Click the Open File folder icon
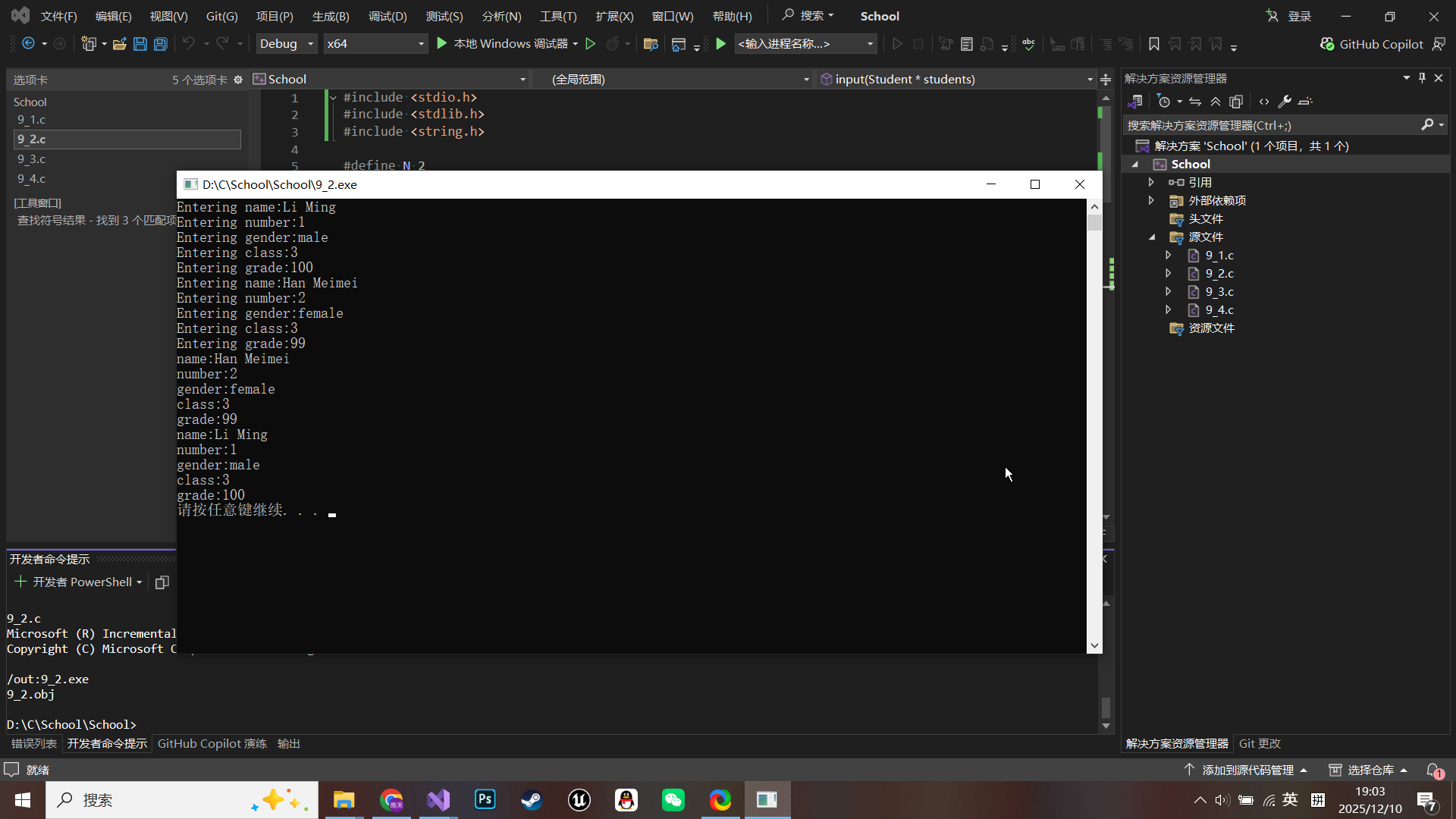The width and height of the screenshot is (1456, 819). 119,44
